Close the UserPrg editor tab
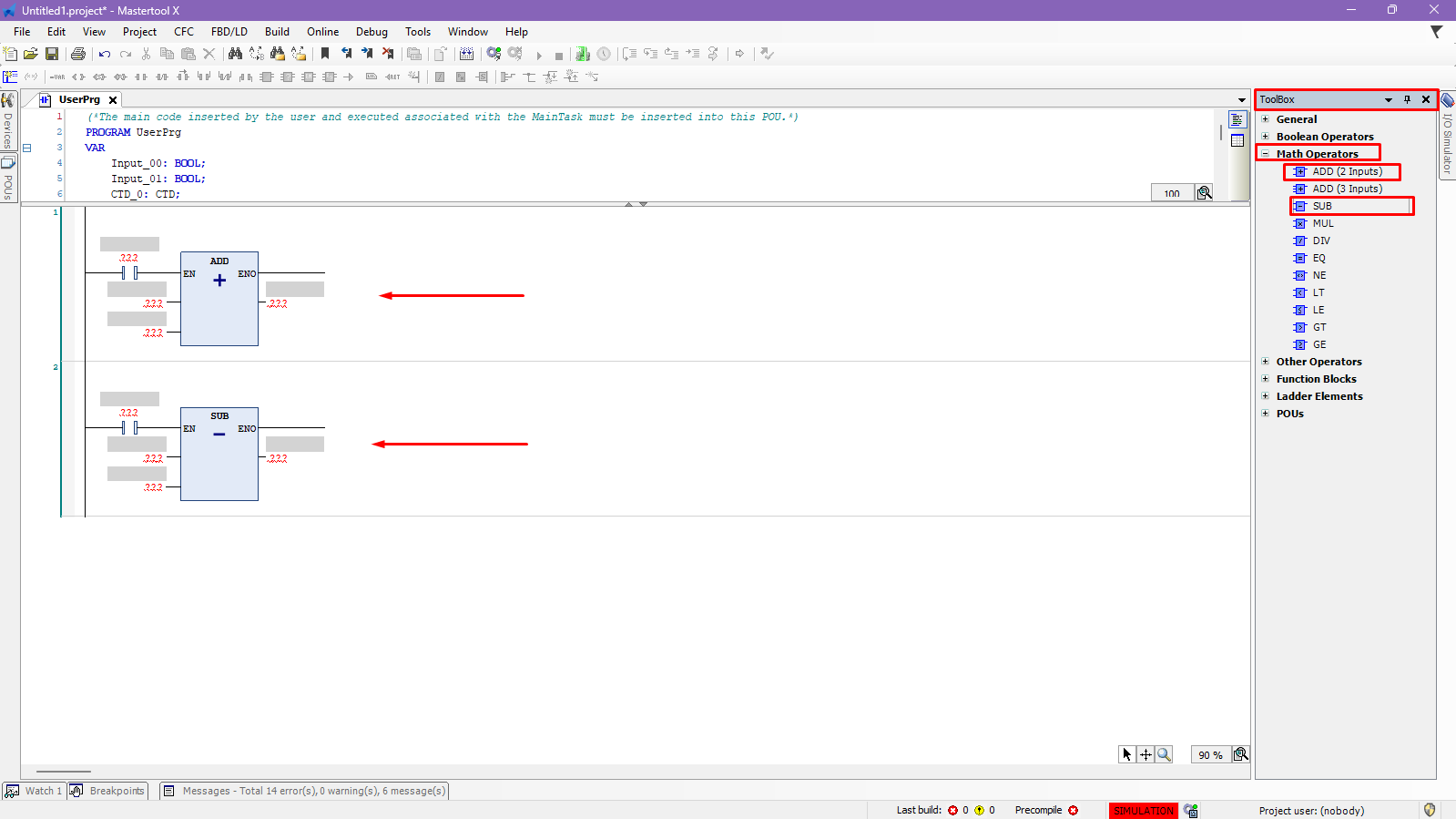The width and height of the screenshot is (1456, 819). 113,100
